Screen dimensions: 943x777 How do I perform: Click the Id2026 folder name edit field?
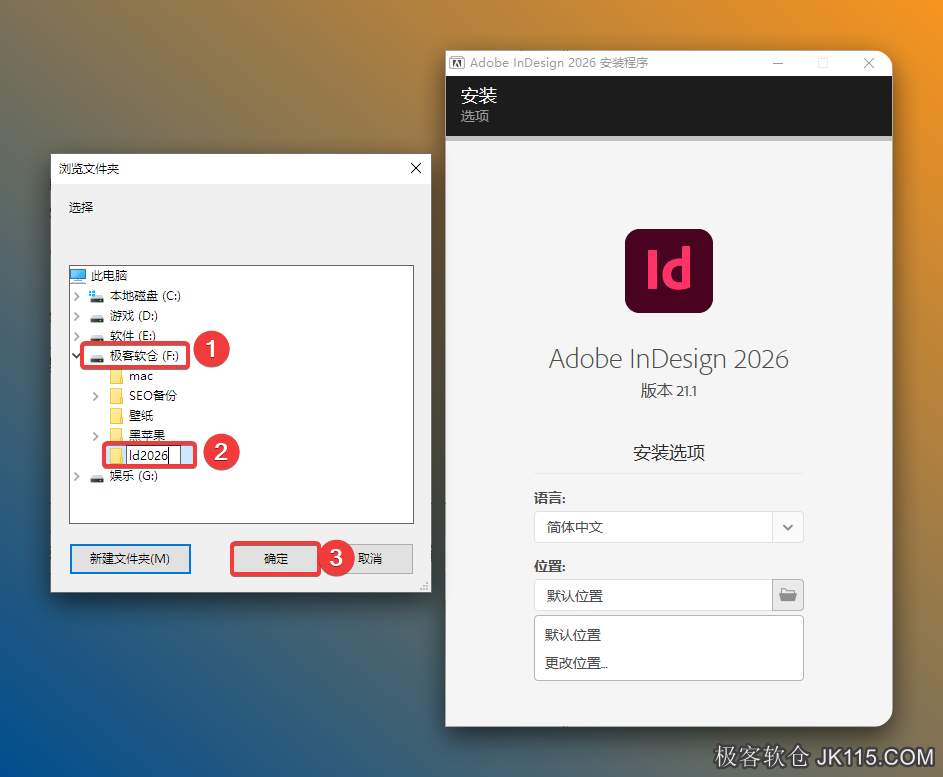point(154,455)
